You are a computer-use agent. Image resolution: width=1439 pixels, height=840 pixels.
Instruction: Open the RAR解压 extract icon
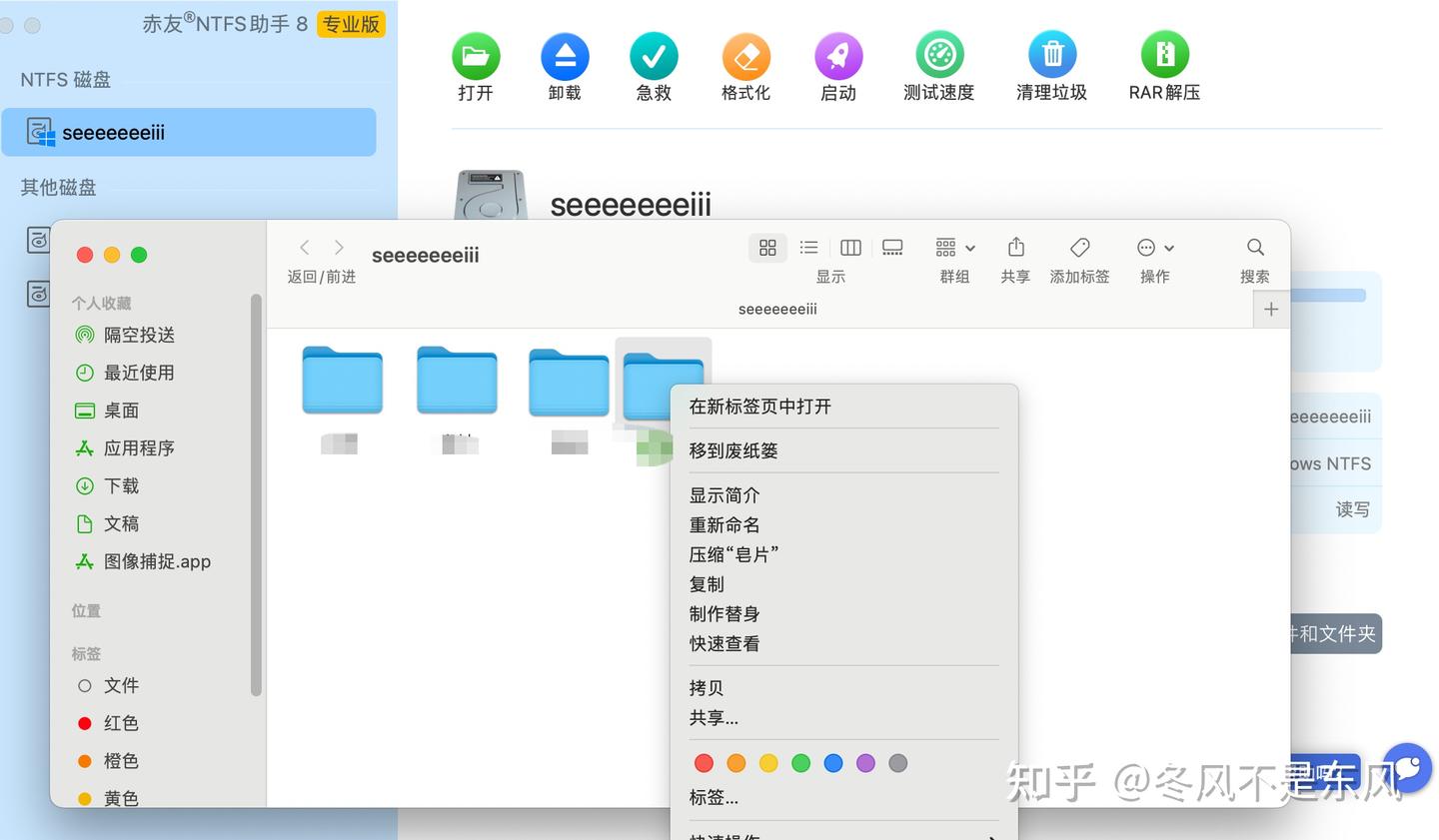1164,55
